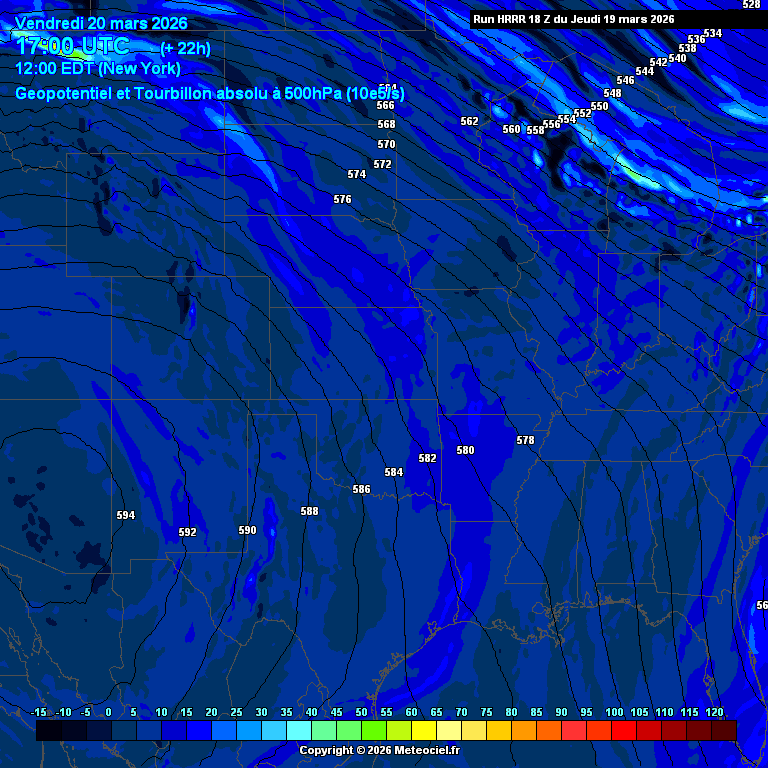Pick the bright green swatch below label 50
Viewport: 768px width, 768px height.
(x=374, y=731)
